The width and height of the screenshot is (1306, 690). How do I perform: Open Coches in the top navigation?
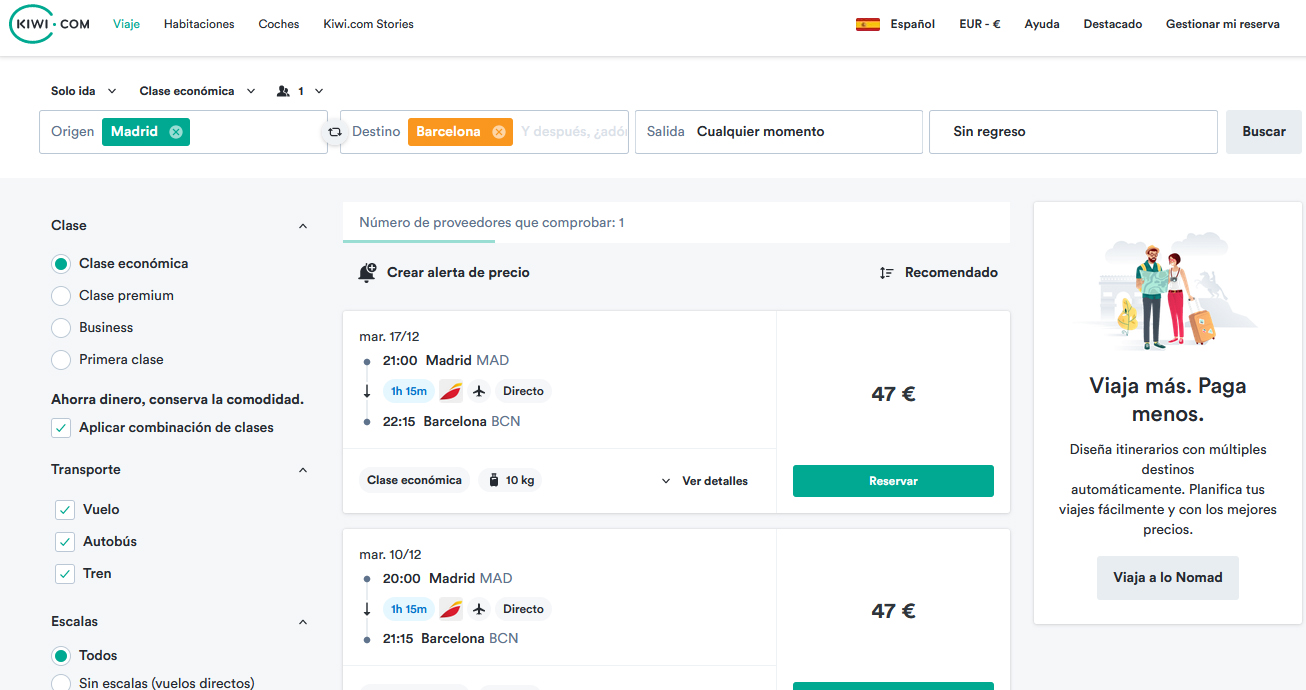coord(278,24)
